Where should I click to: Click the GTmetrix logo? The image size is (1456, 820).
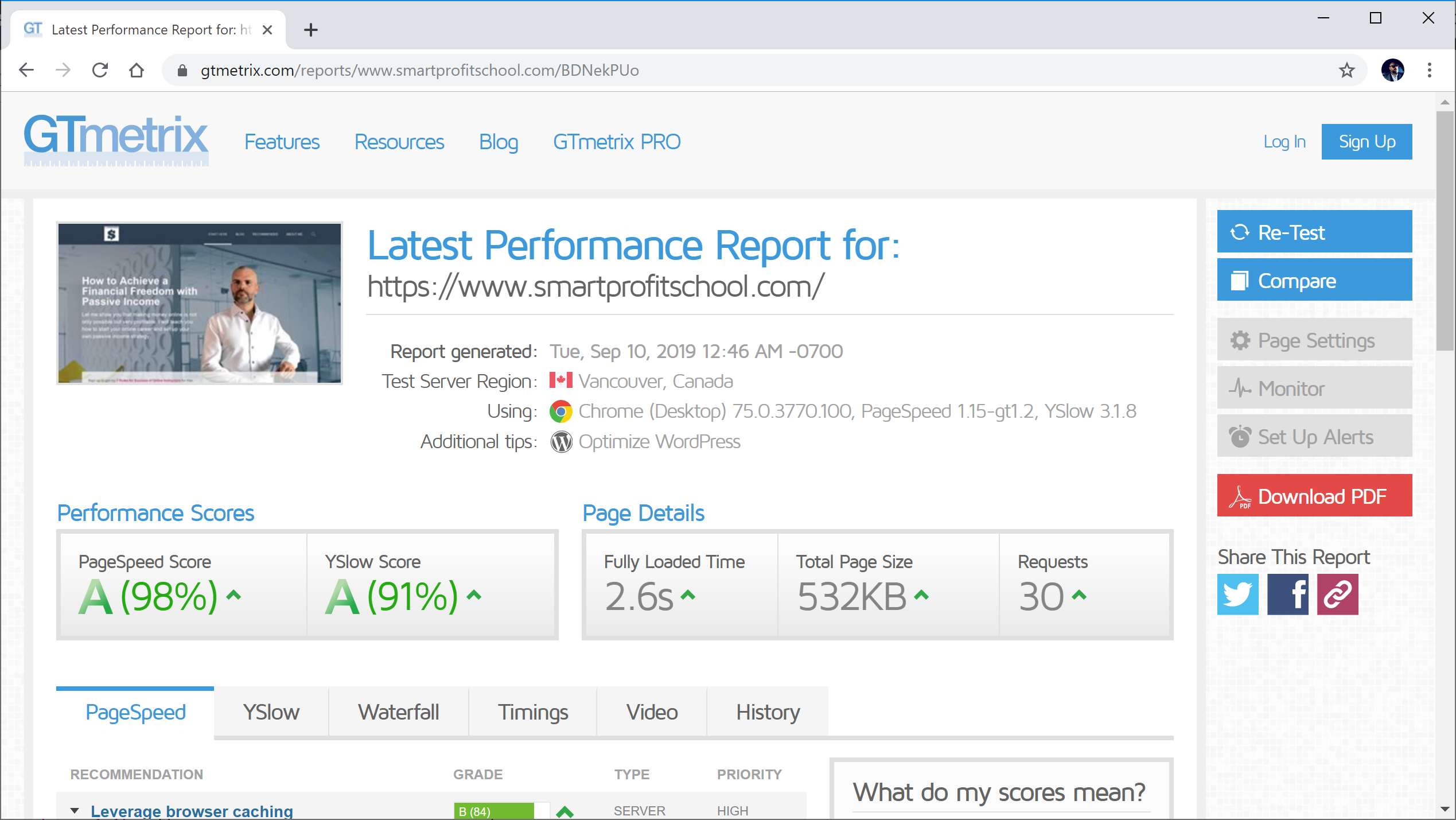(x=116, y=139)
